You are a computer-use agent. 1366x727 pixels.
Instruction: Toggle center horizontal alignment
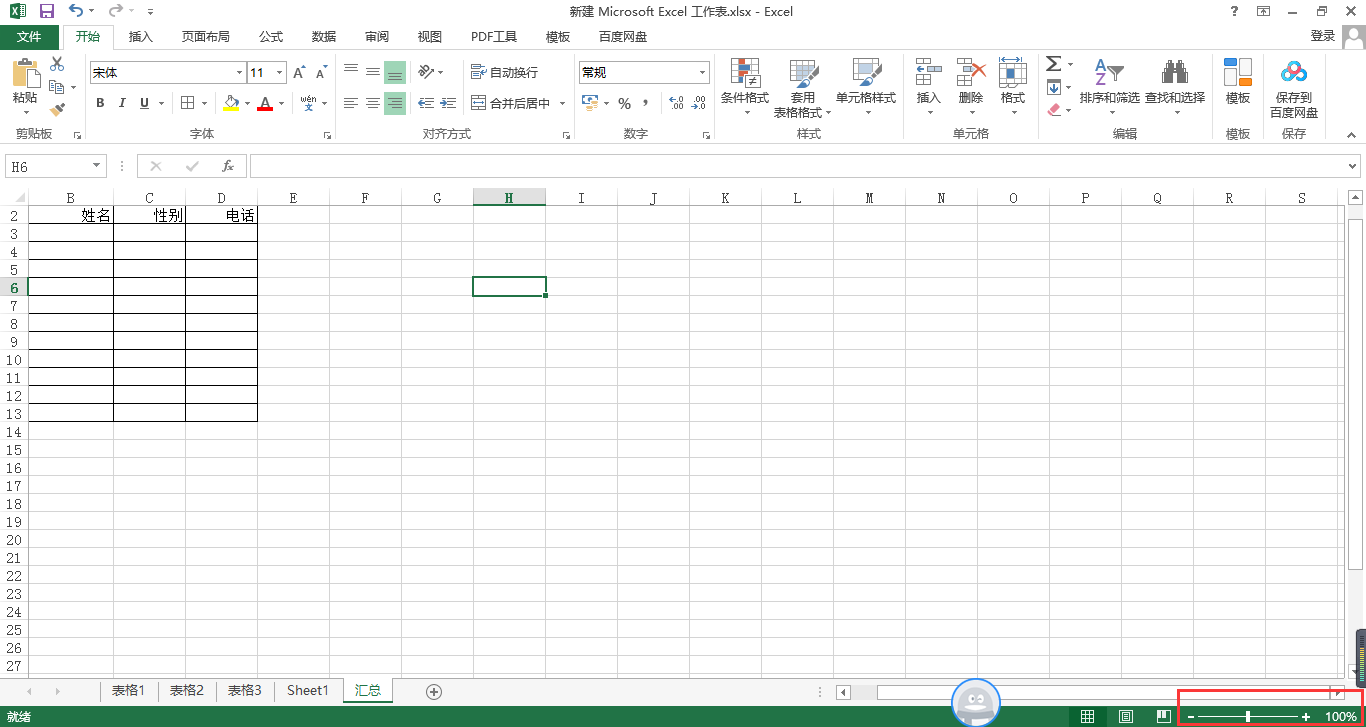click(x=373, y=103)
